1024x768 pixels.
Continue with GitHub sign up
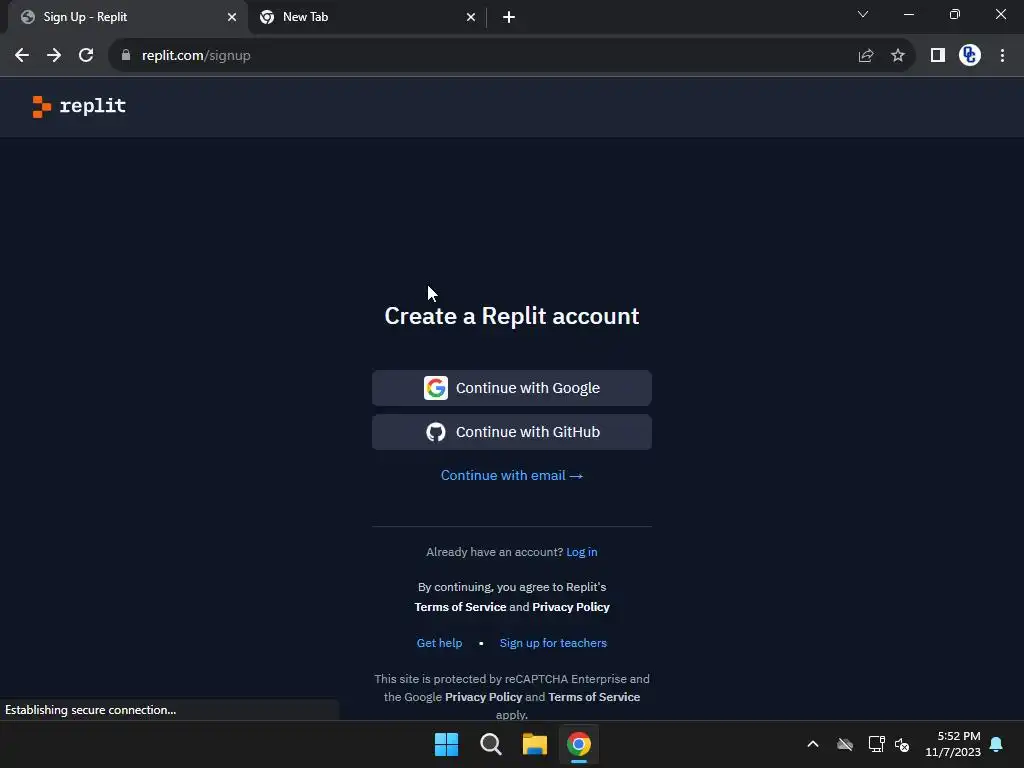pos(512,432)
